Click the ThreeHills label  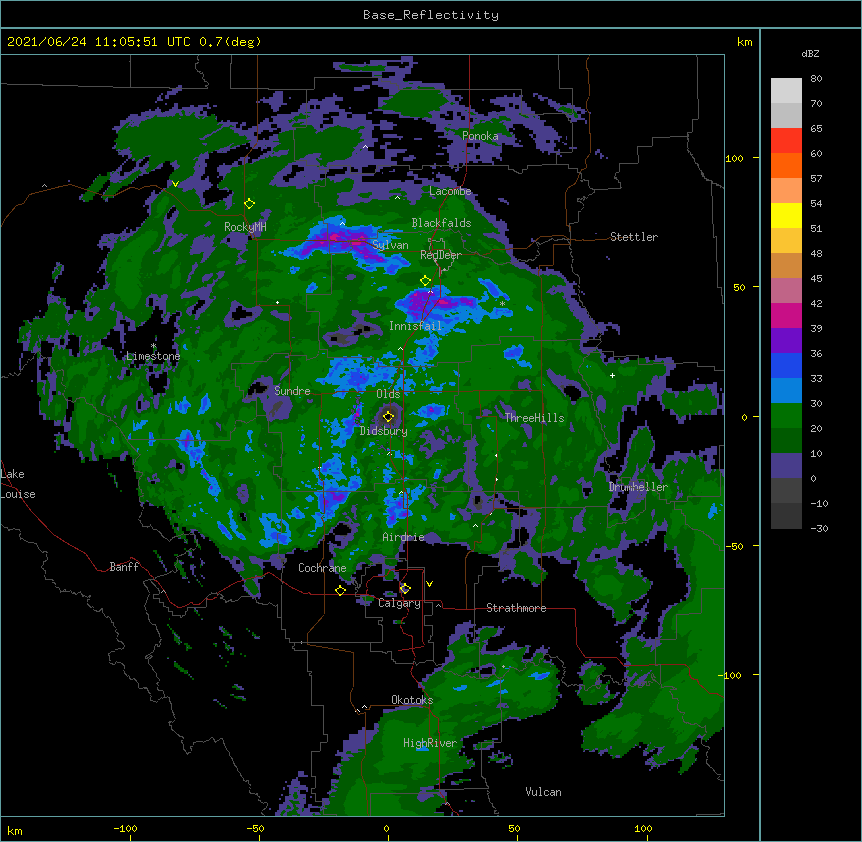tap(534, 418)
